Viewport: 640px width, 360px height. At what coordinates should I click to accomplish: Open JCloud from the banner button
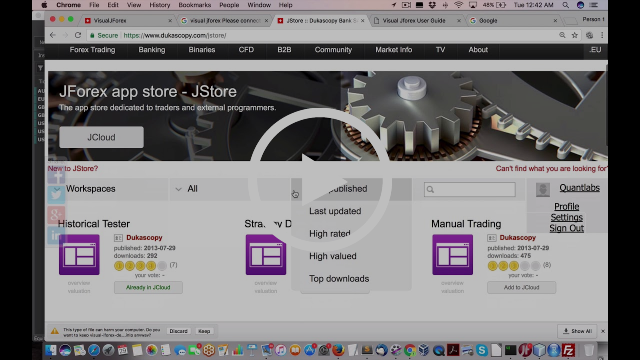(101, 137)
